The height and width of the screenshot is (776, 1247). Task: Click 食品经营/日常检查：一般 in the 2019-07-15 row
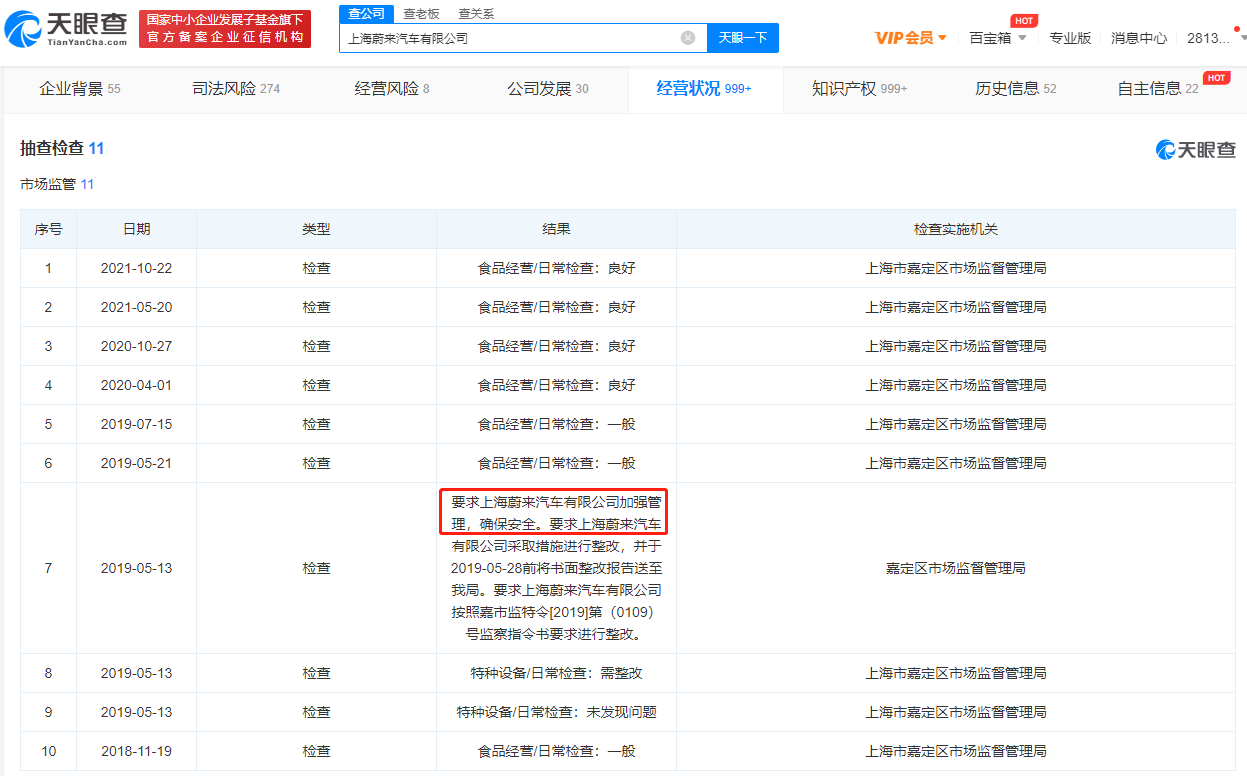556,424
